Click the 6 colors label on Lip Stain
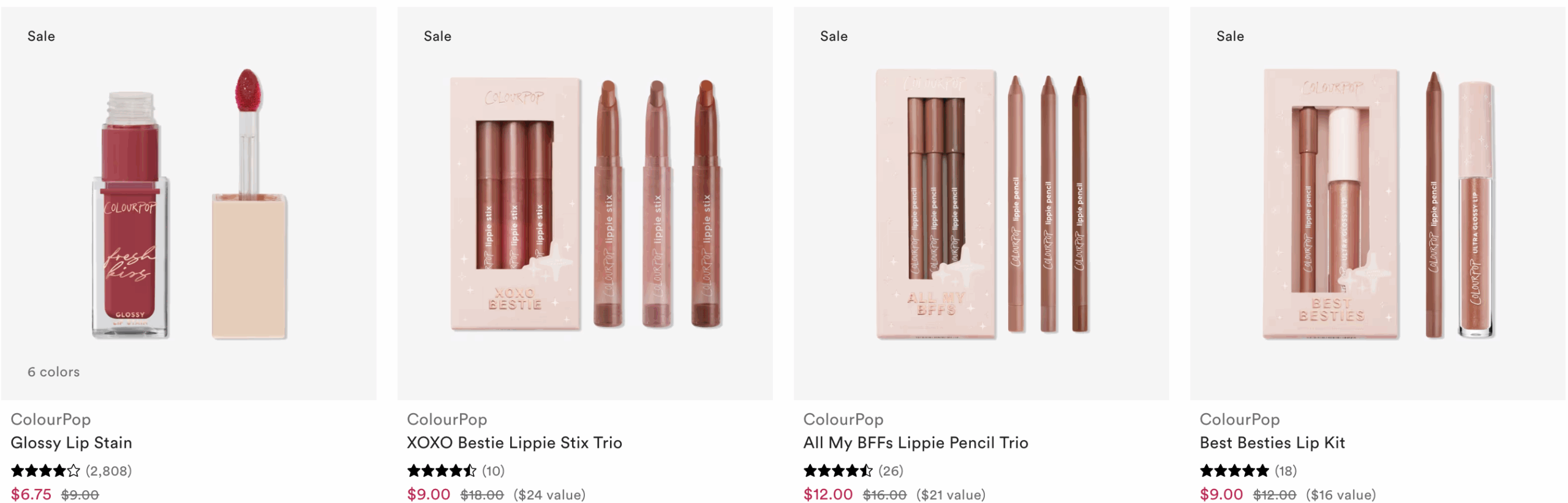The image size is (1568, 503). (53, 371)
